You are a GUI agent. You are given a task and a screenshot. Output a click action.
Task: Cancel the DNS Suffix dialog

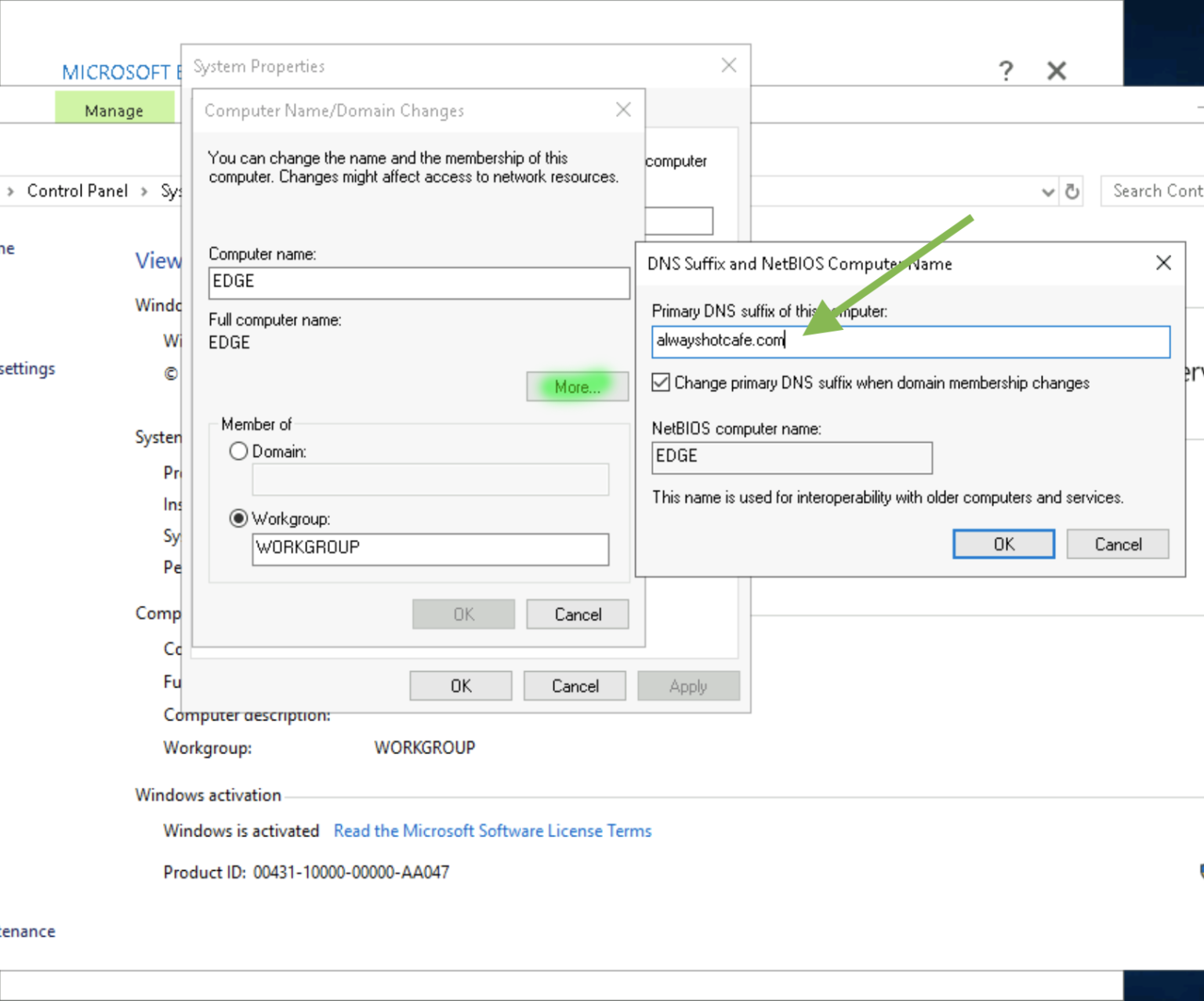point(1118,544)
